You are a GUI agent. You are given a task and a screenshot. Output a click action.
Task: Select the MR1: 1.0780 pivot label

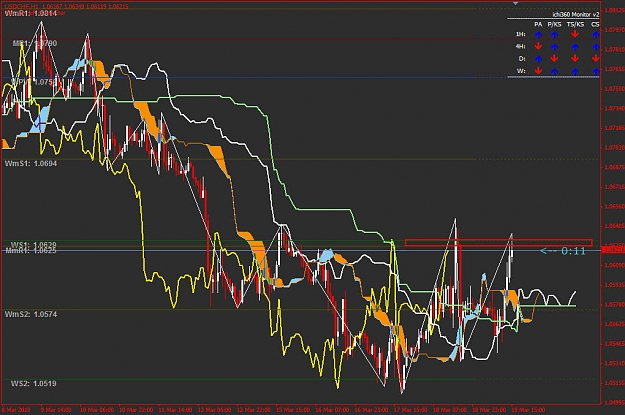(35, 43)
